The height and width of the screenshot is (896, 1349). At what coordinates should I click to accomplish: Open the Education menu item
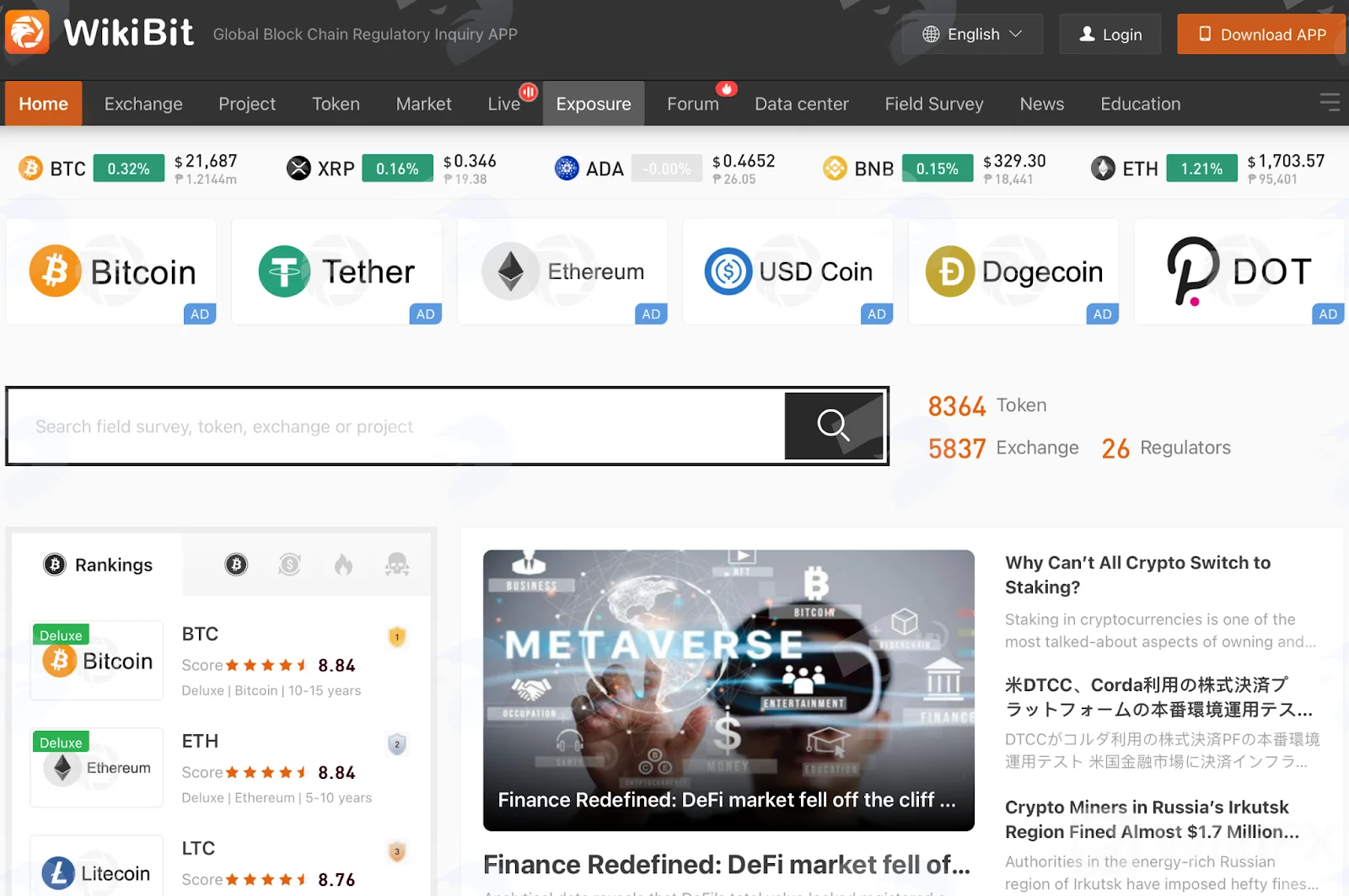pos(1141,104)
